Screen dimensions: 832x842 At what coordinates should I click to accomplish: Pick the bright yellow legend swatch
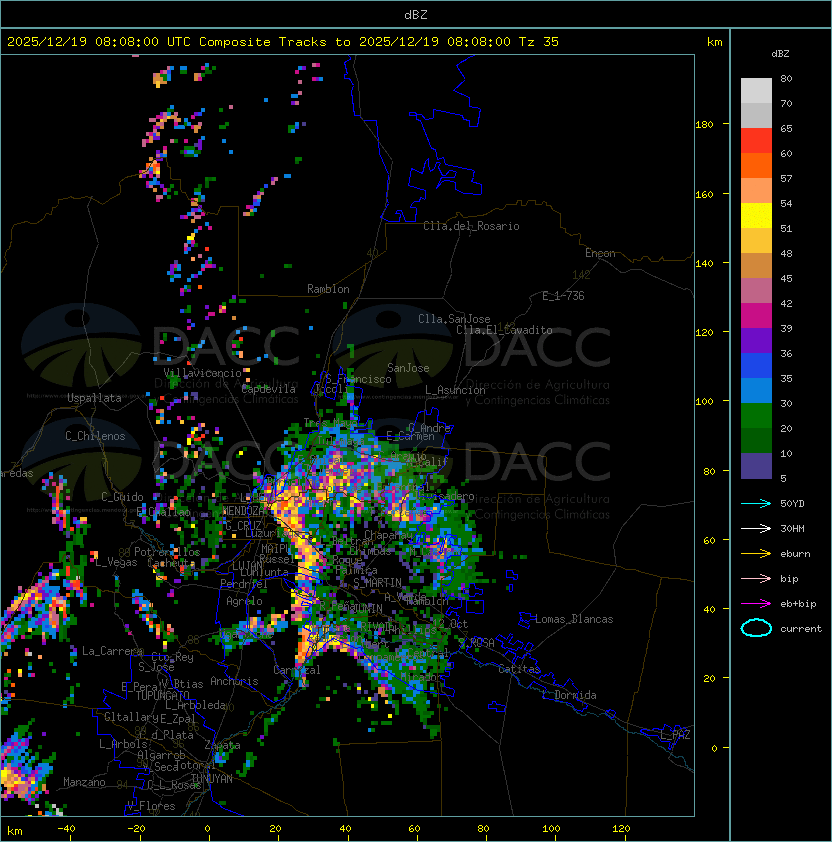(x=756, y=216)
